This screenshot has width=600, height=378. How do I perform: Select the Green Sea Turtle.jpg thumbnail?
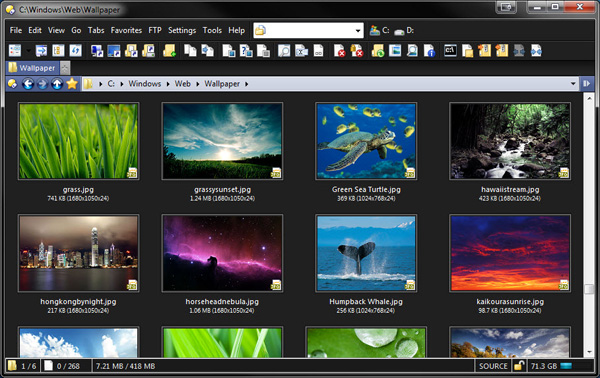(x=366, y=141)
